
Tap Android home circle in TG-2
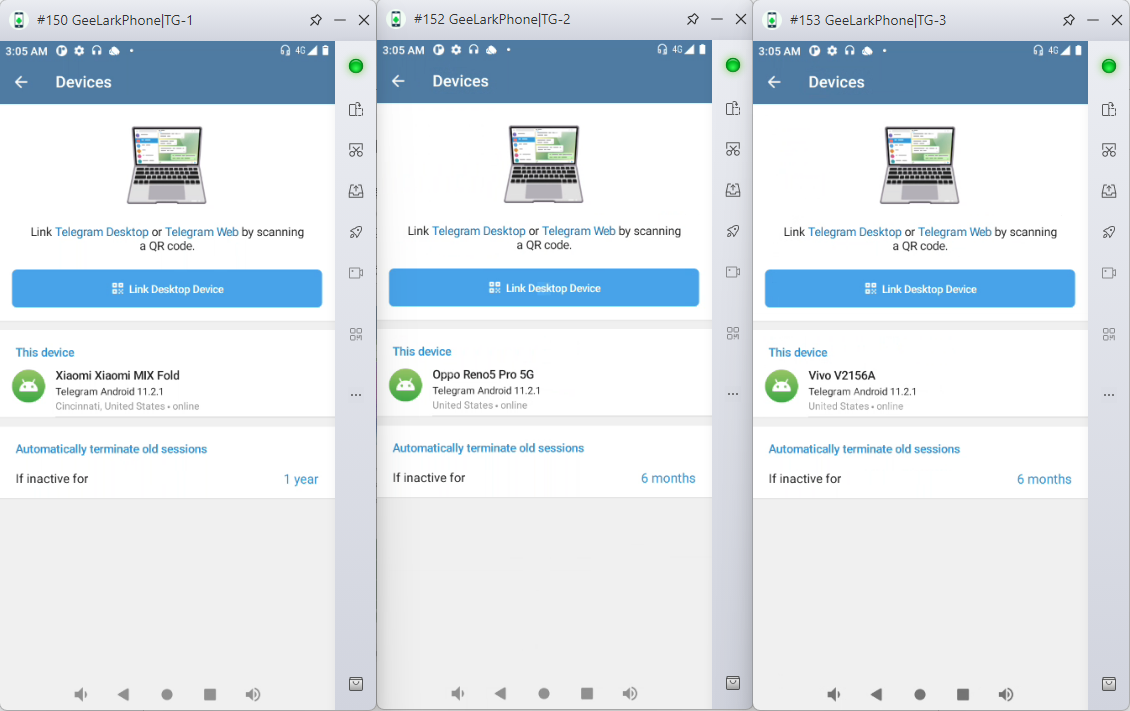point(544,694)
